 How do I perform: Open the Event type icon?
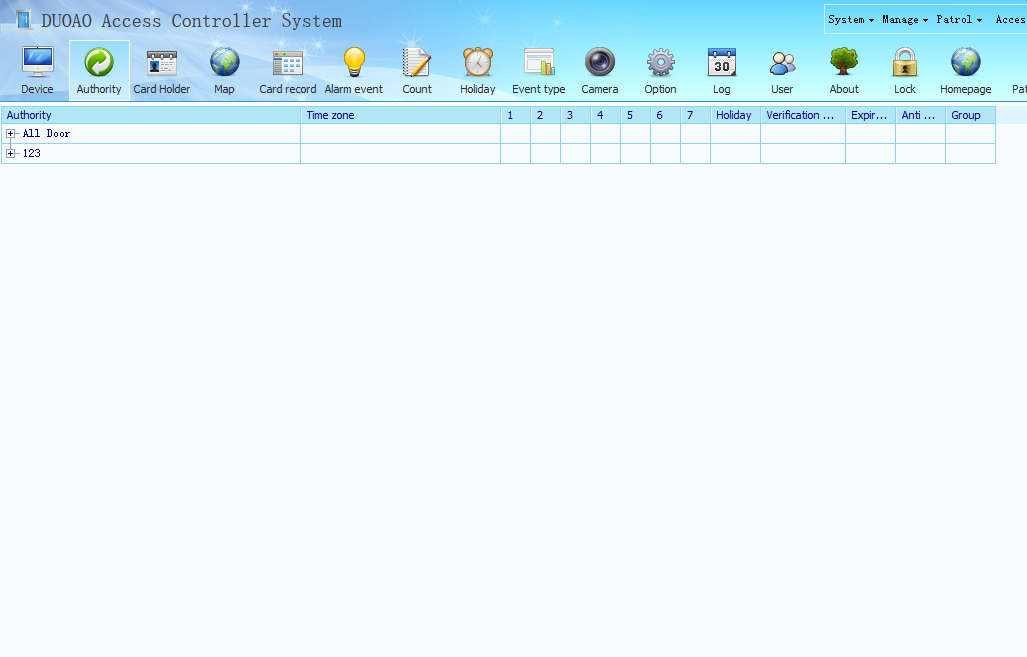[x=538, y=64]
